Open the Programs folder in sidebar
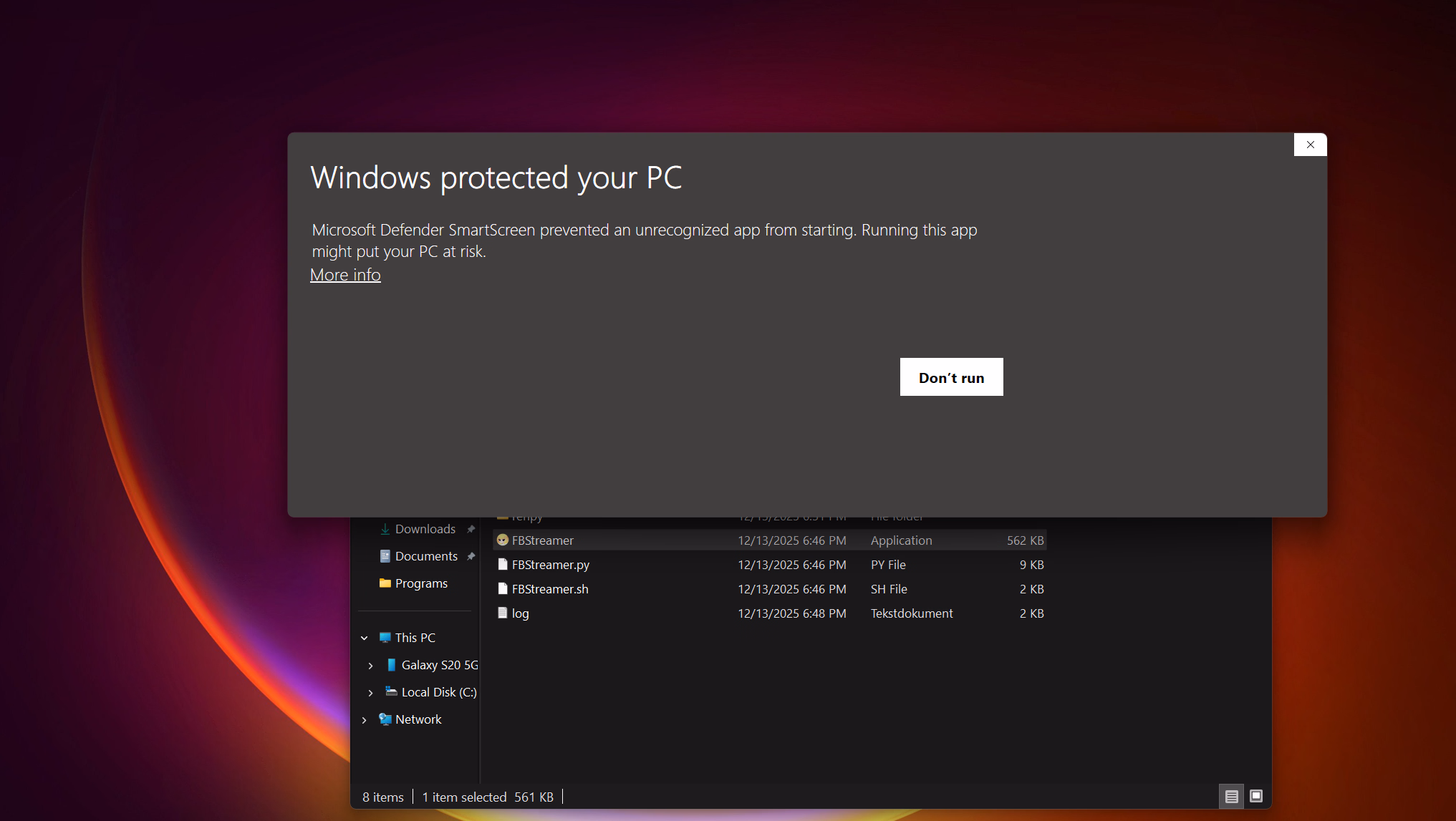Viewport: 1456px width, 821px height. pyautogui.click(x=421, y=583)
